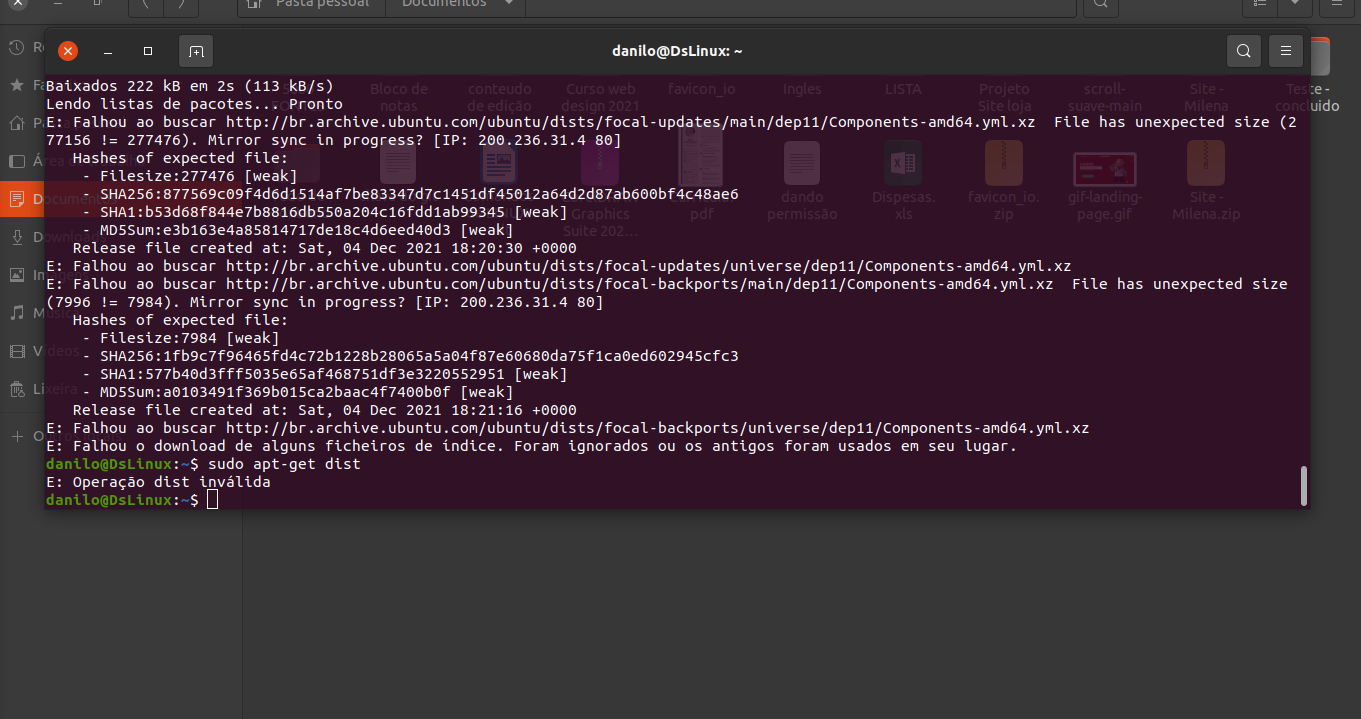Click the 'Baixados 222 kB em 2s' line
This screenshot has width=1361, height=719.
coord(190,86)
